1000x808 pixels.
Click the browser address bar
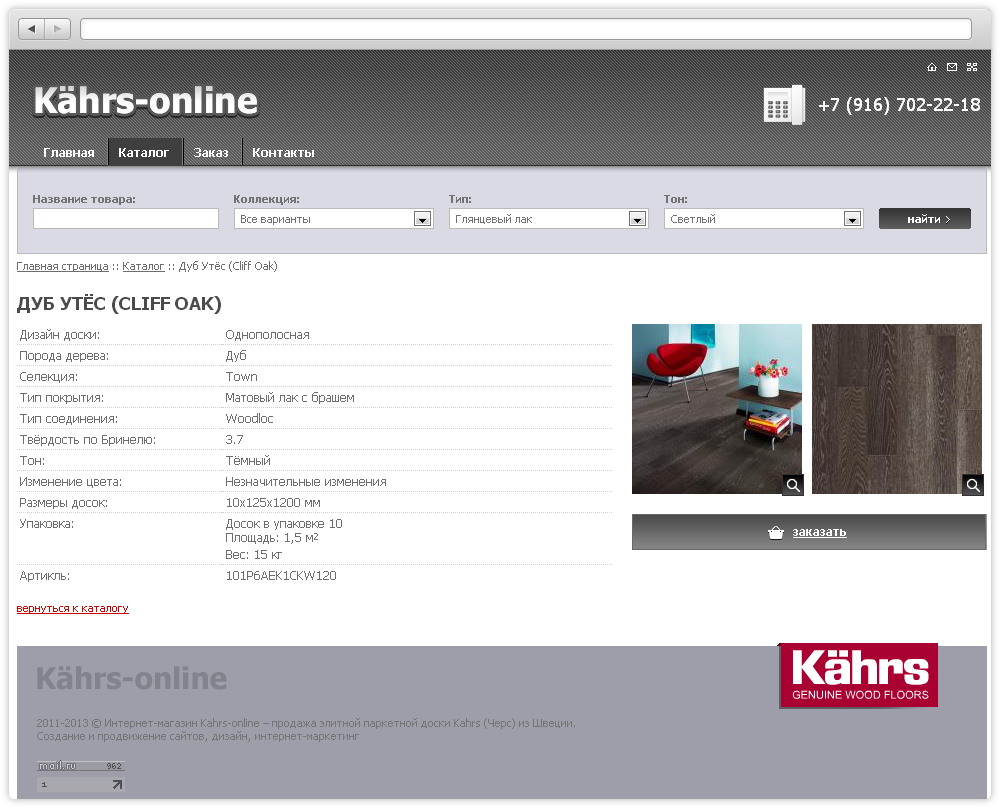click(x=526, y=29)
